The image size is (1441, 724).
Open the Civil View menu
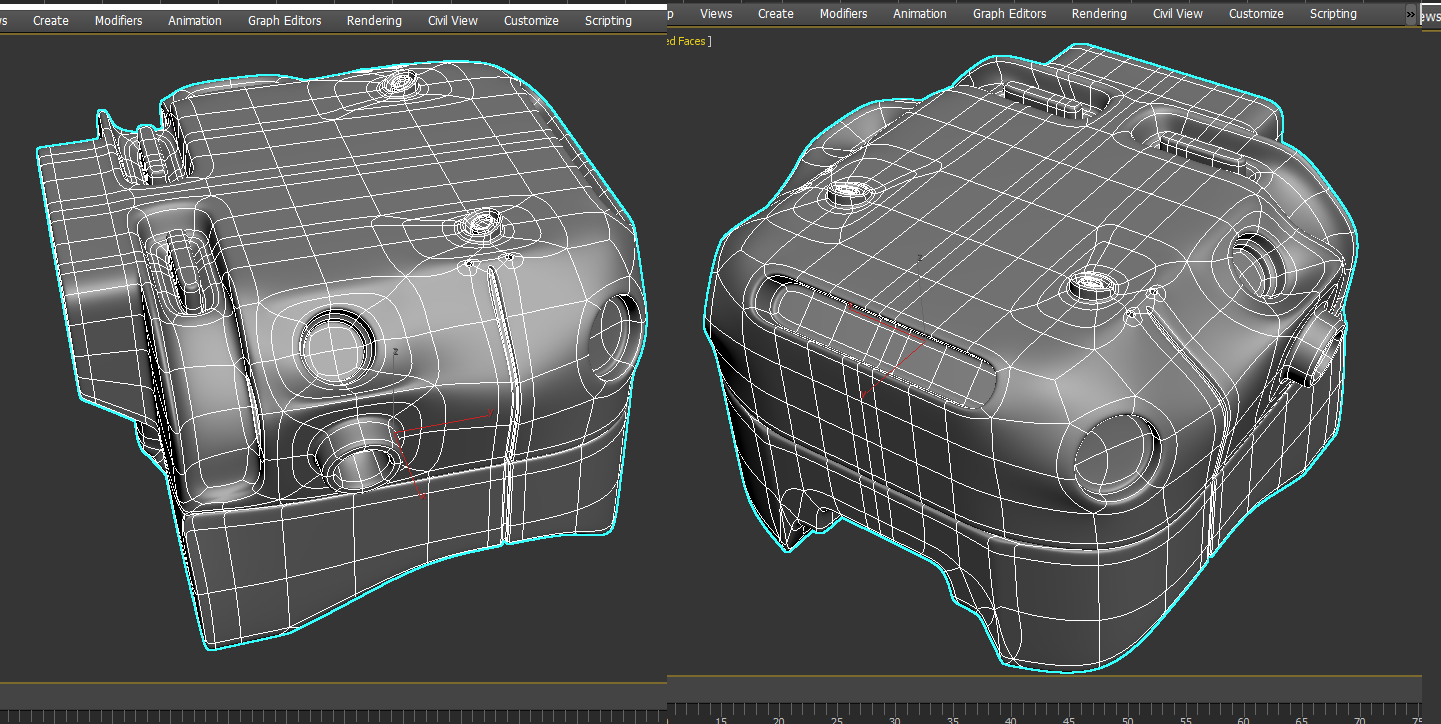pos(452,20)
